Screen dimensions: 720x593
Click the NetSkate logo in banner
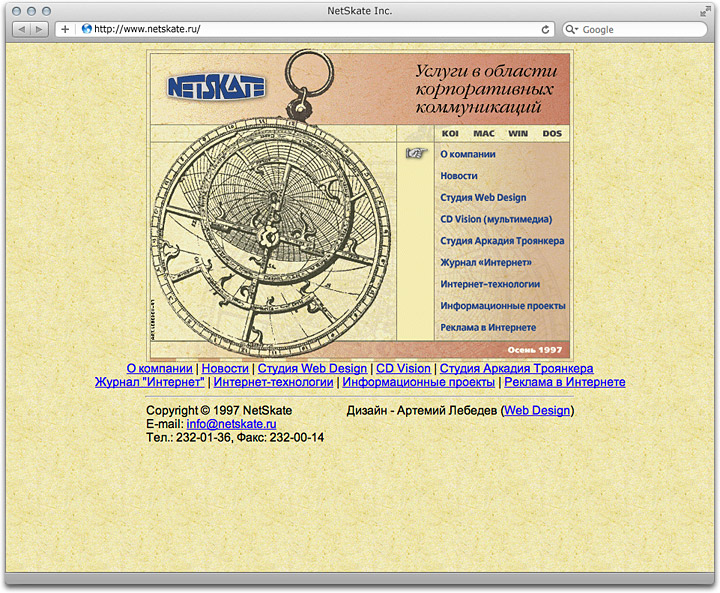(216, 87)
